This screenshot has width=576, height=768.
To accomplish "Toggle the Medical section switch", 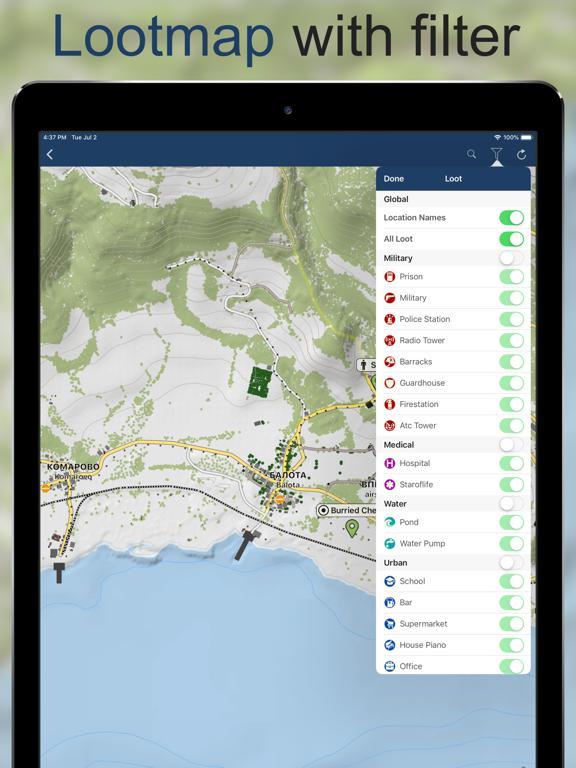I will point(511,445).
